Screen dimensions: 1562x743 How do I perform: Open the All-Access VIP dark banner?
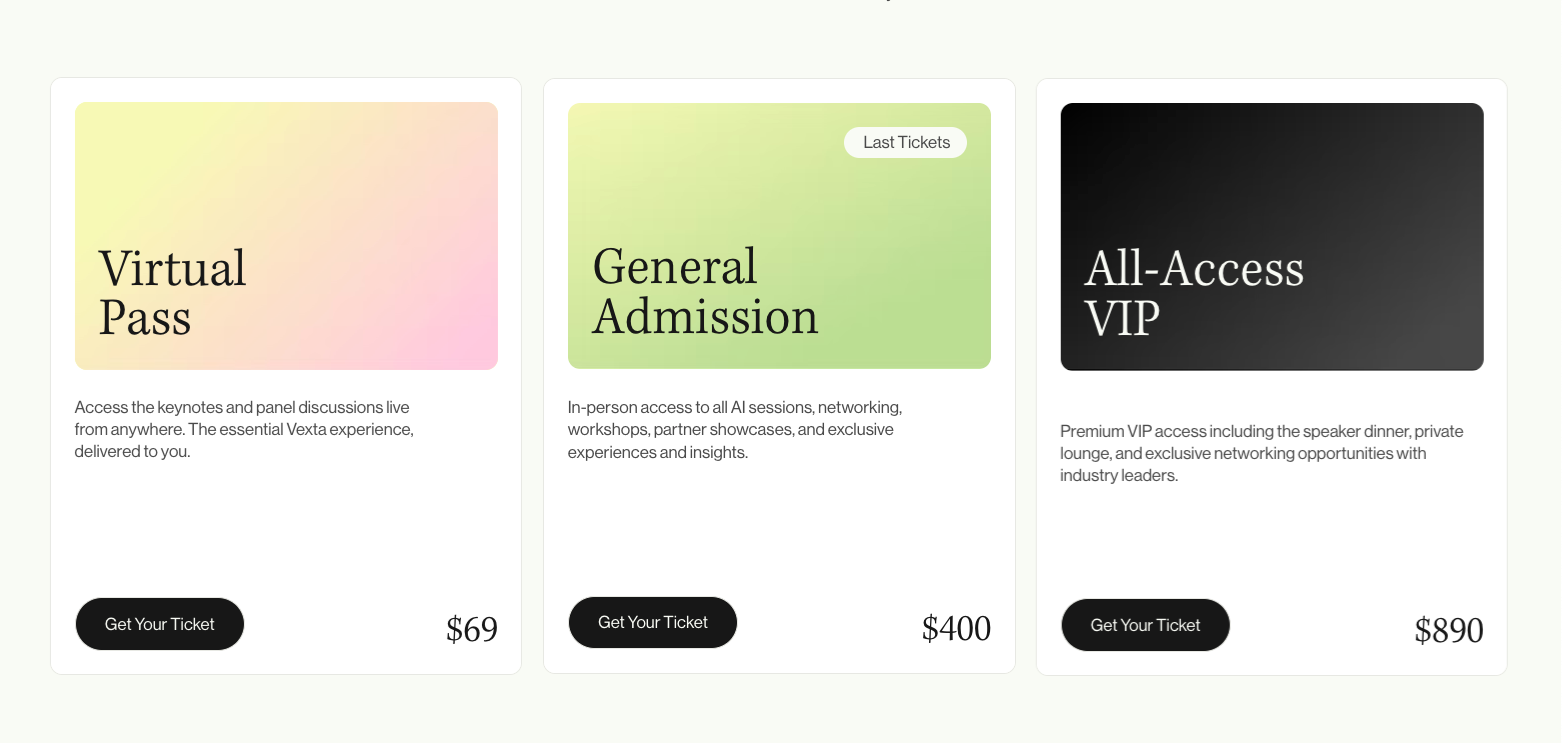[1272, 237]
